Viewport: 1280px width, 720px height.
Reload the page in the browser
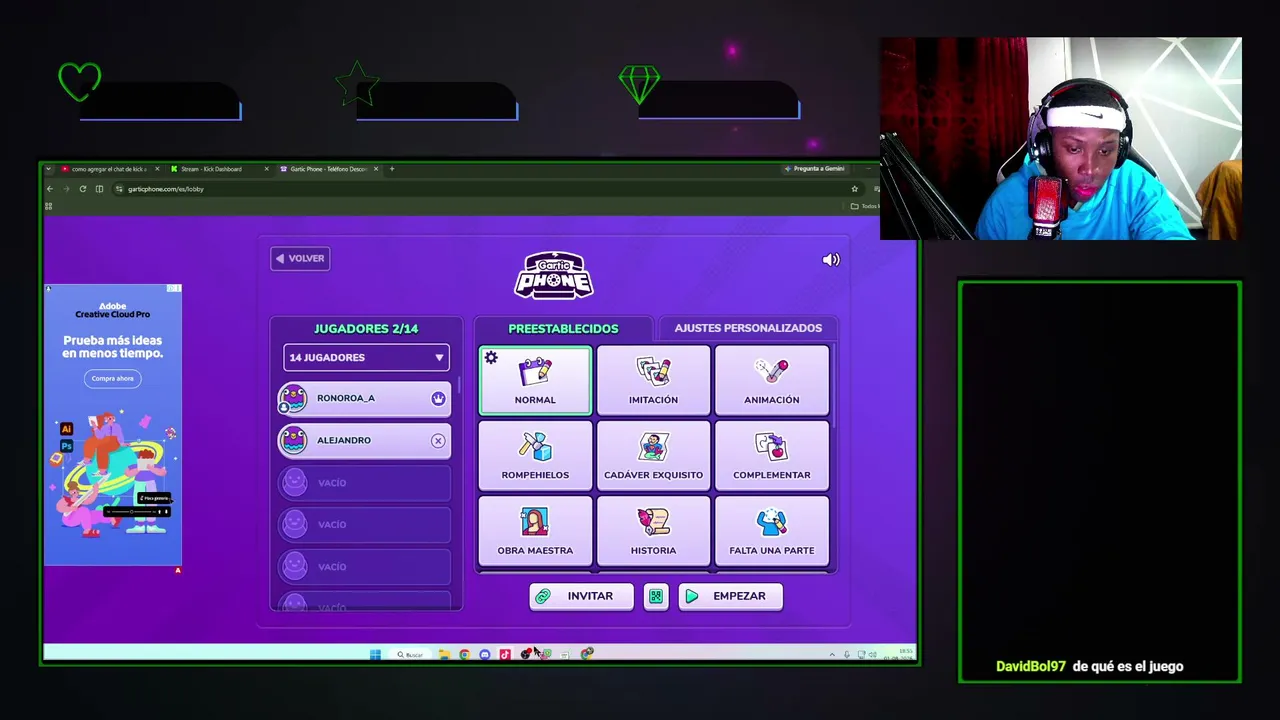83,189
